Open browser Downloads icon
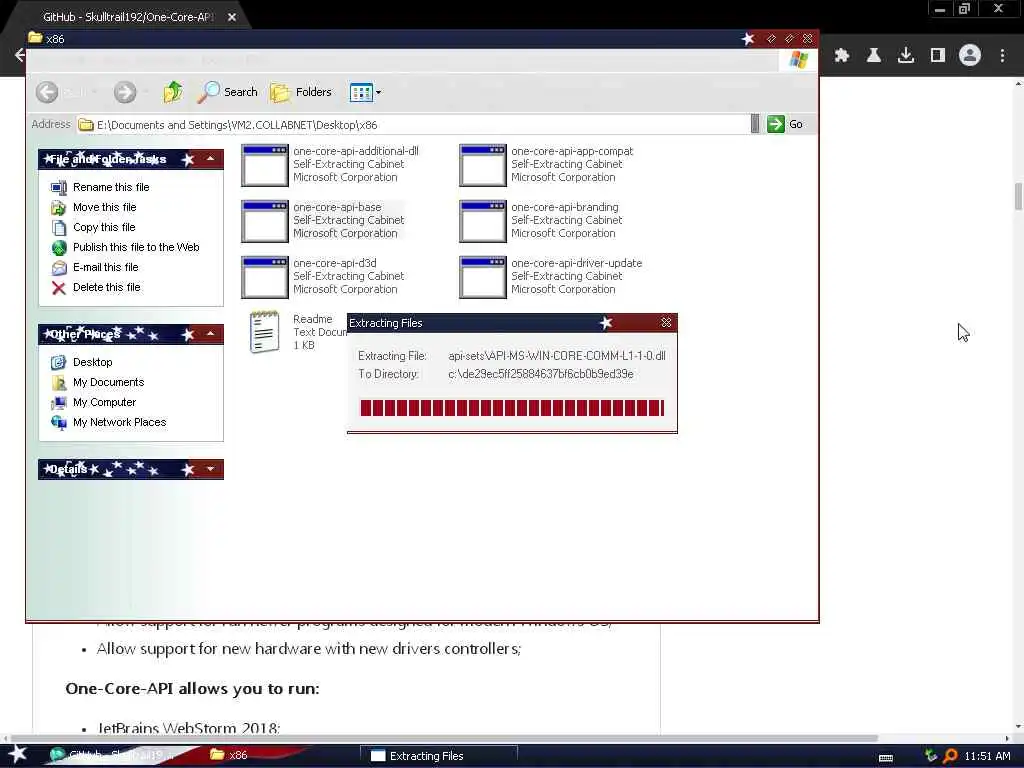 (906, 56)
